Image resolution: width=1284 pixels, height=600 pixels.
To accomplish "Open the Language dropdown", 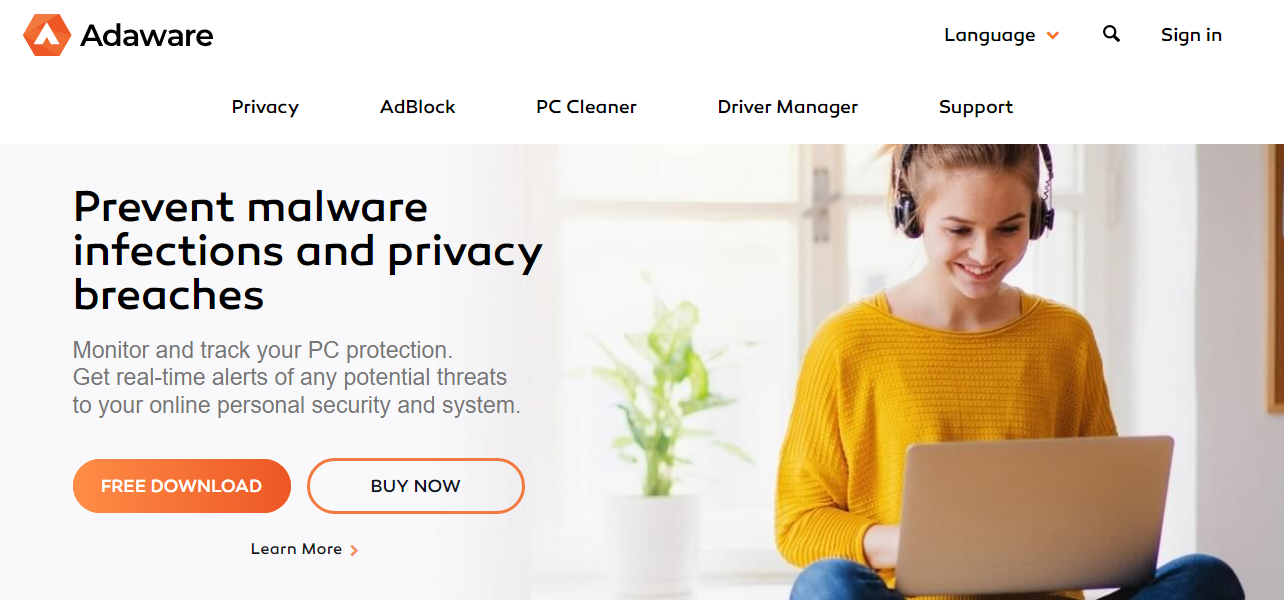I will point(1001,35).
